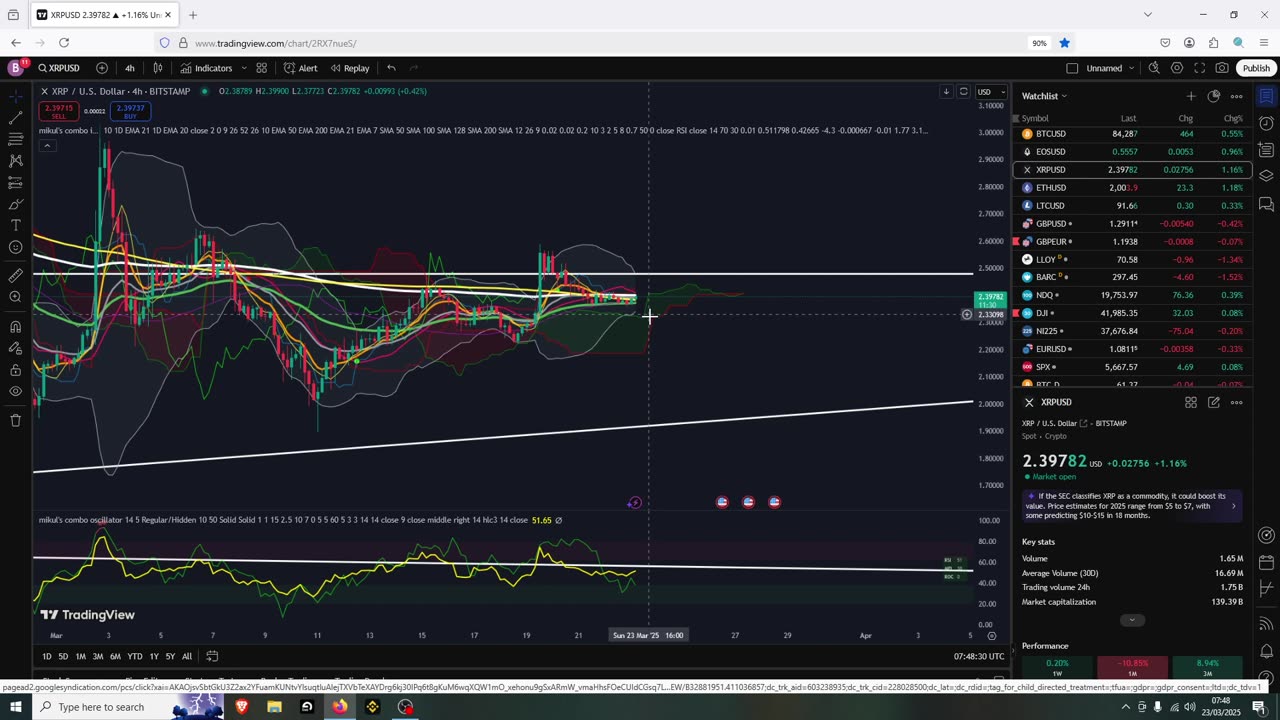Open the watchlist more options menu
This screenshot has height=720, width=1280.
1237,96
